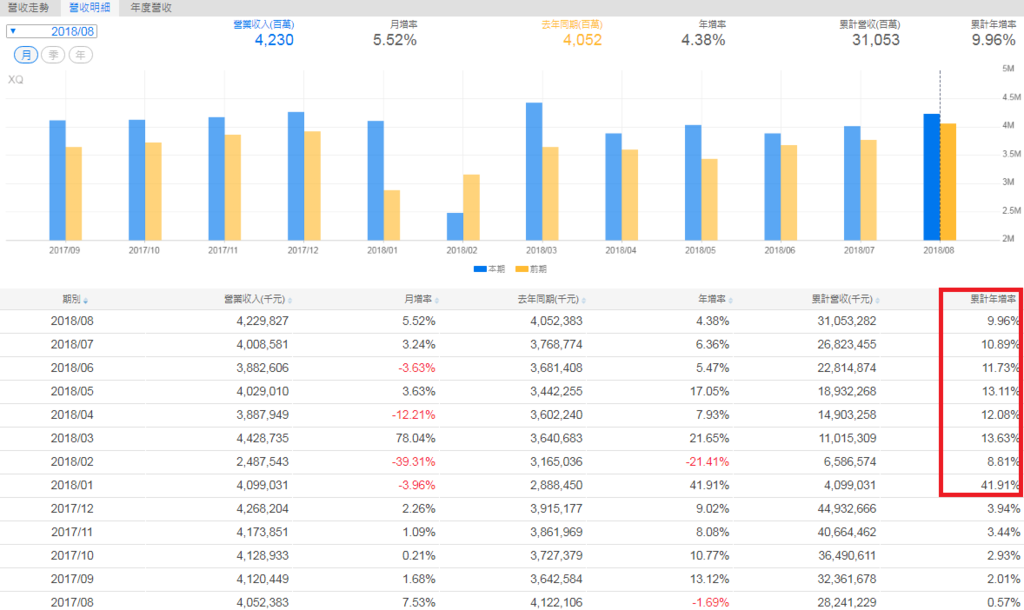The height and width of the screenshot is (610, 1024).
Task: Click the 2017/09 label on chart axis
Action: pyautogui.click(x=64, y=250)
